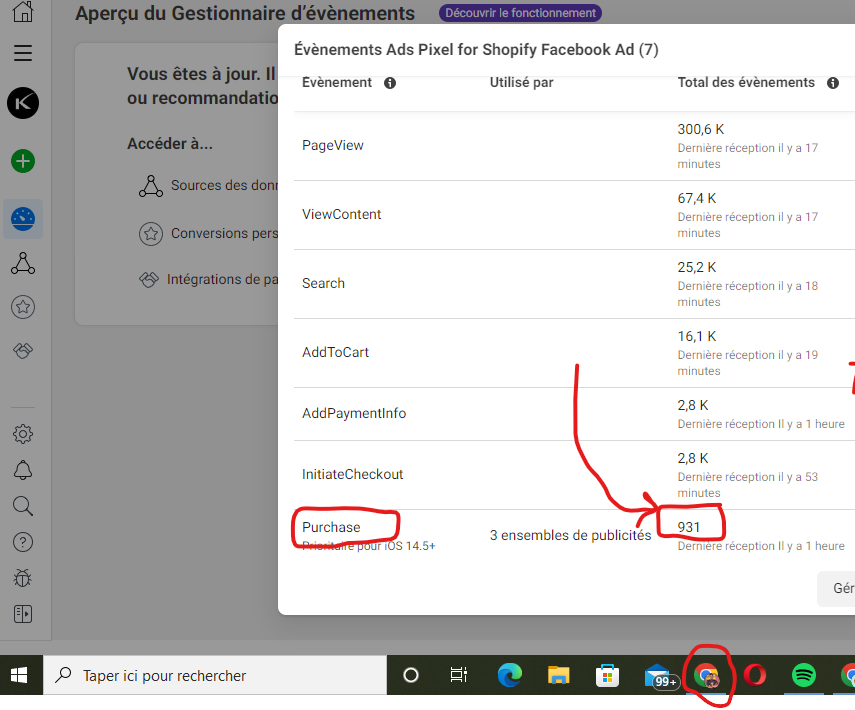The image size is (855, 710).
Task: Click the Évènement column header
Action: coord(337,82)
